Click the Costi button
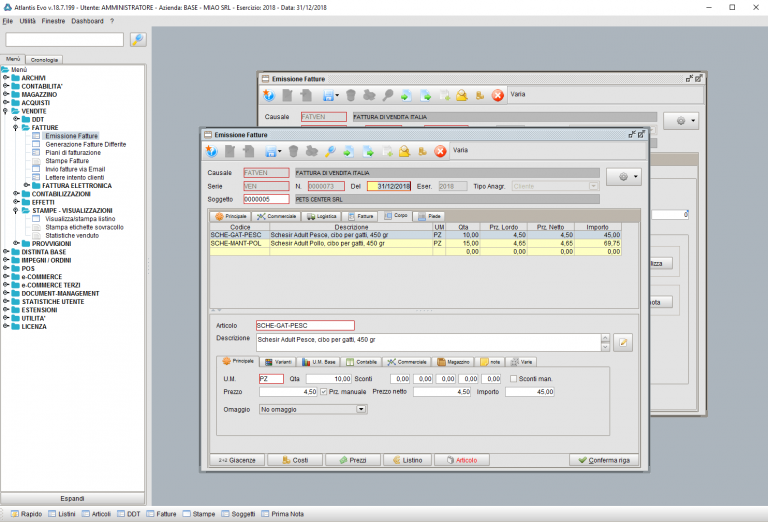768x522 pixels. tap(295, 460)
